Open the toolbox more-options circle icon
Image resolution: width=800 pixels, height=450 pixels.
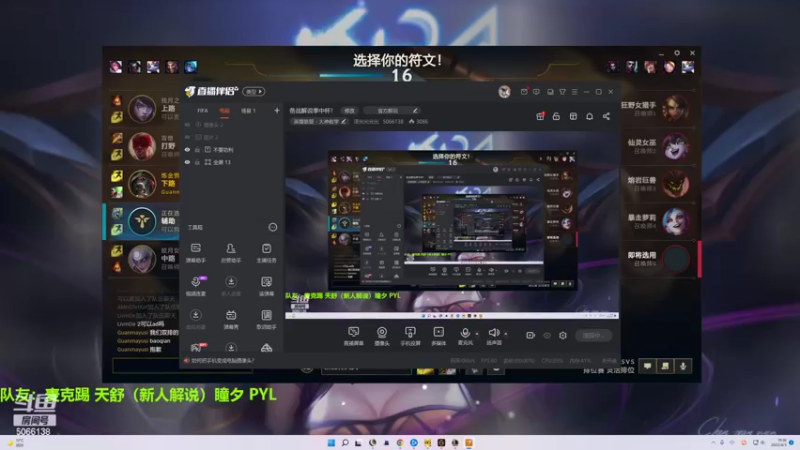tap(272, 227)
